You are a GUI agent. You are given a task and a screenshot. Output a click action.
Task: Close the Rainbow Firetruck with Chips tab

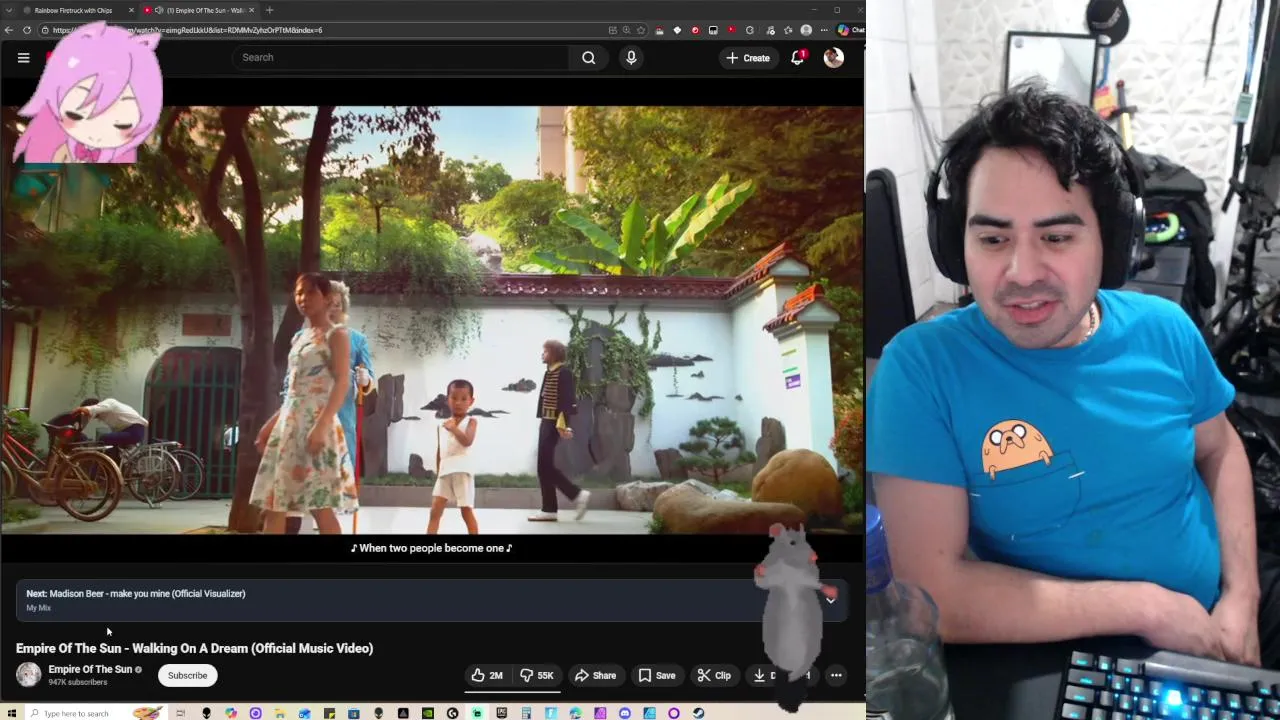[x=131, y=10]
